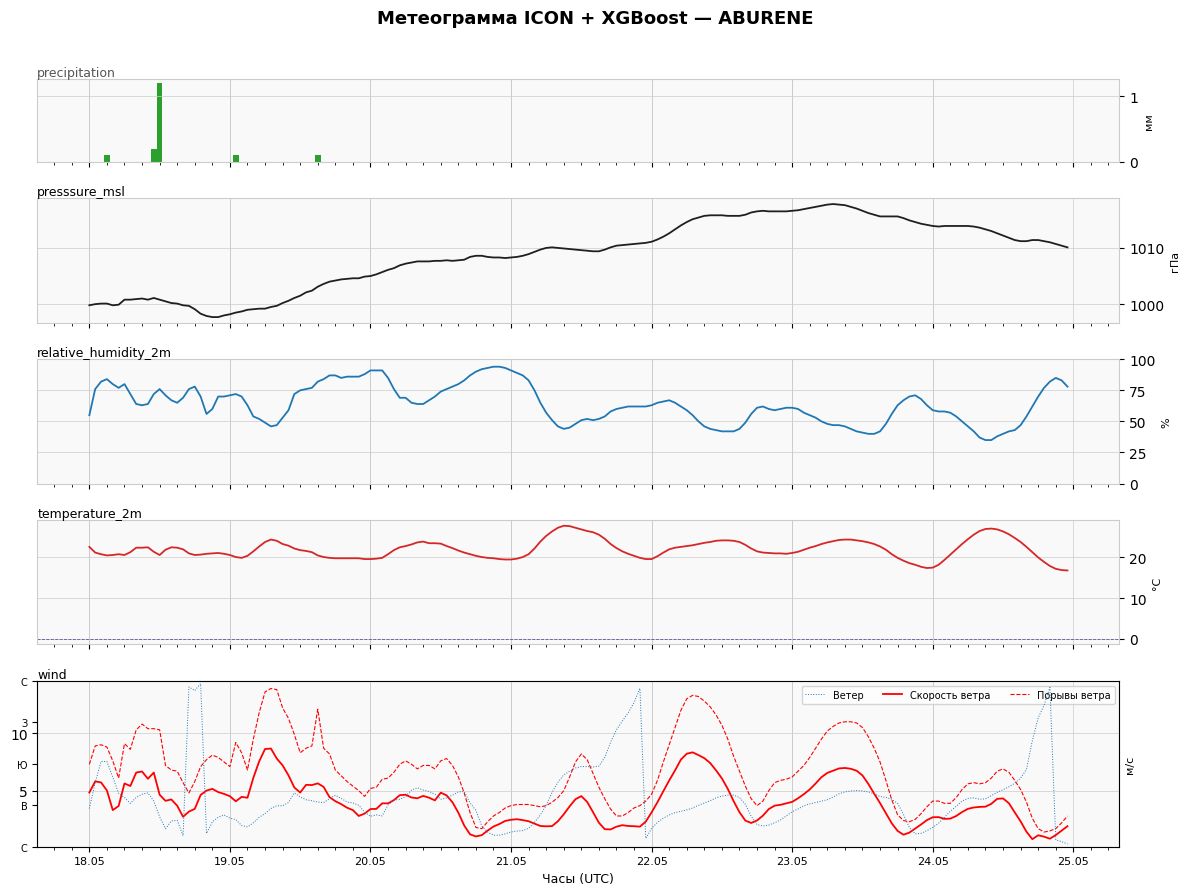This screenshot has height=895, width=1189.
Task: Click the 1010 pressure axis tick
Action: pyautogui.click(x=1140, y=249)
